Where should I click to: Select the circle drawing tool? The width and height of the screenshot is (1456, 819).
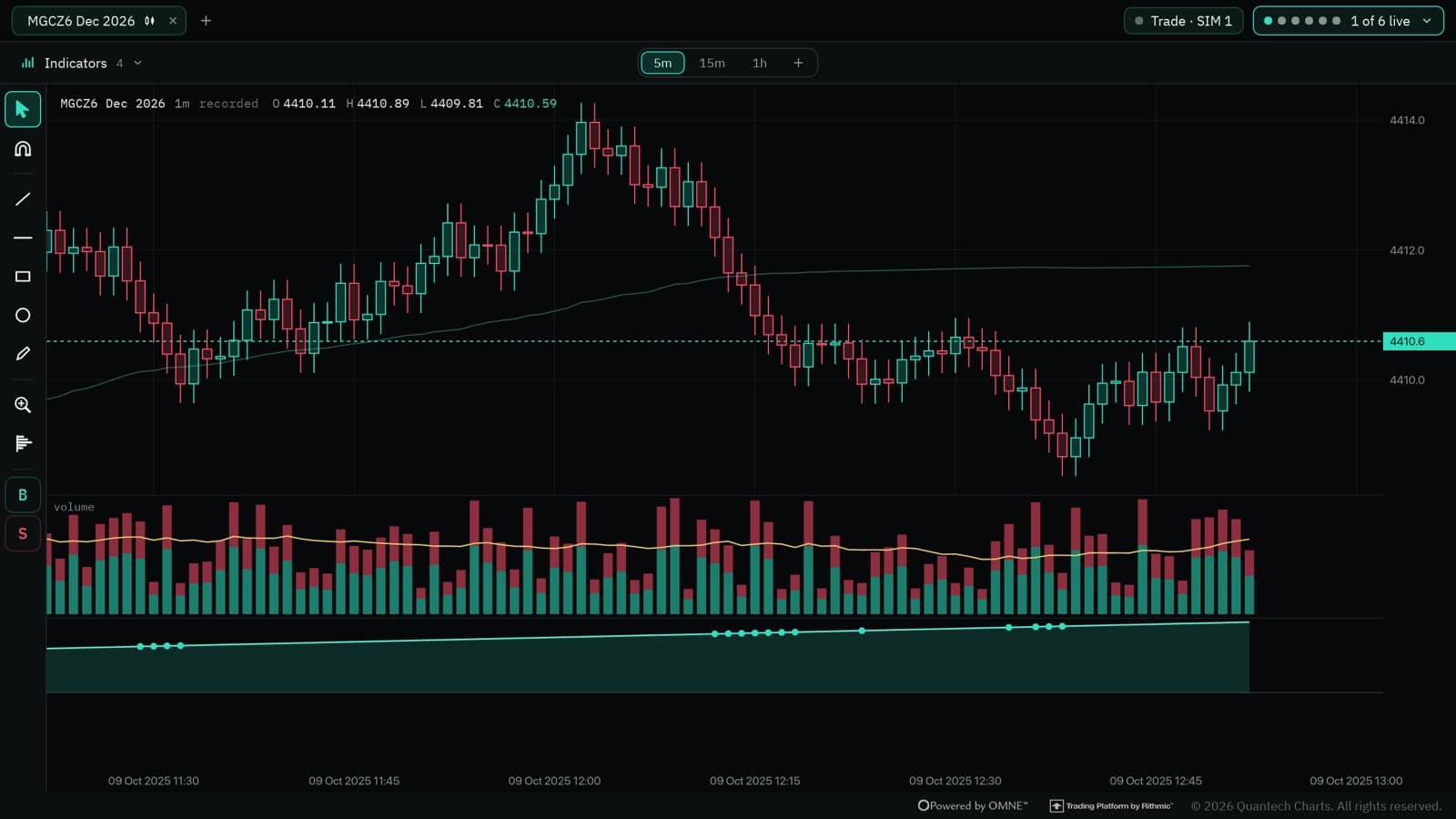(x=23, y=315)
